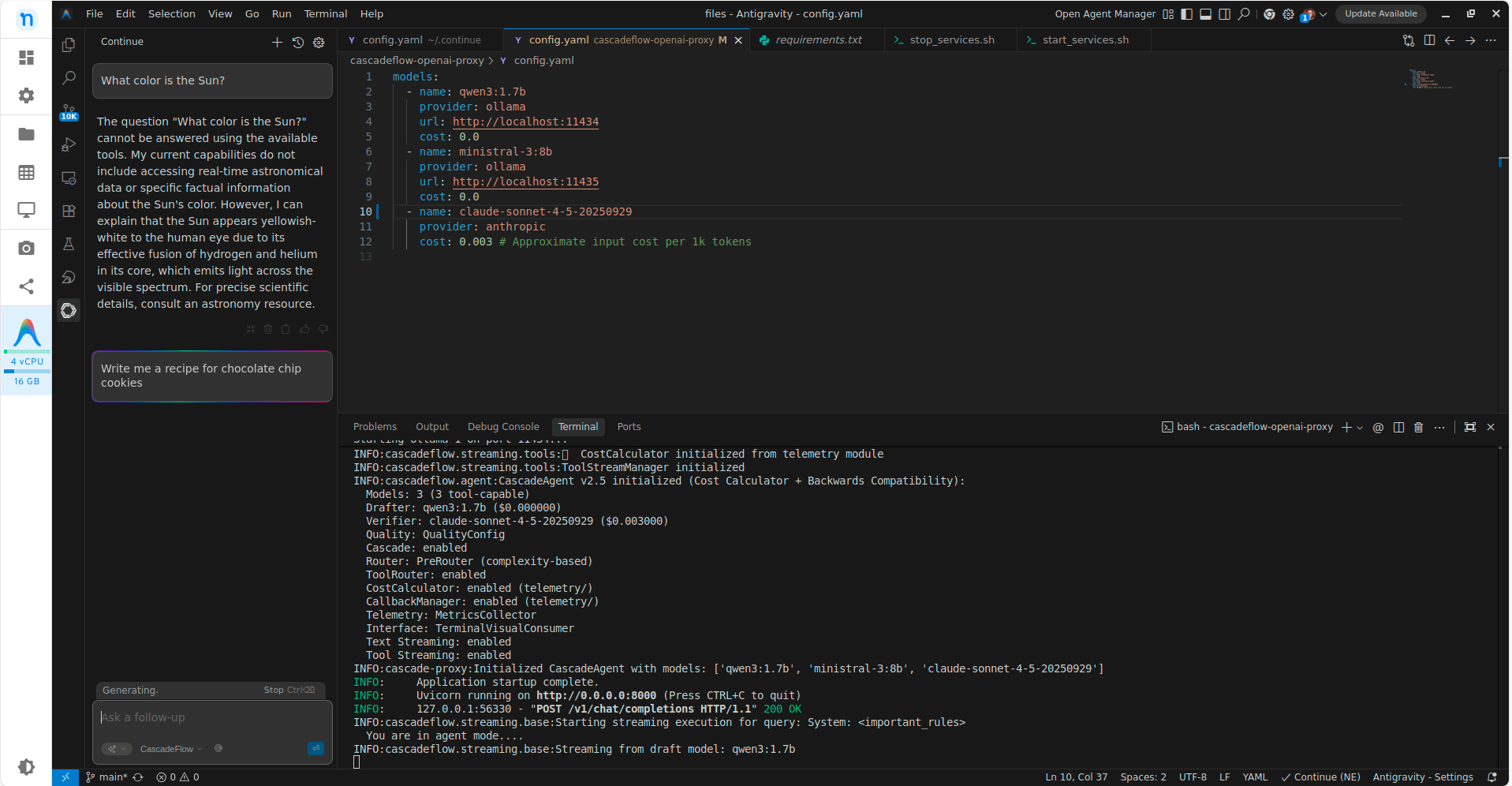The height and width of the screenshot is (786, 1512).
Task: Switch to the requirements.txt editor tab
Action: click(x=818, y=40)
